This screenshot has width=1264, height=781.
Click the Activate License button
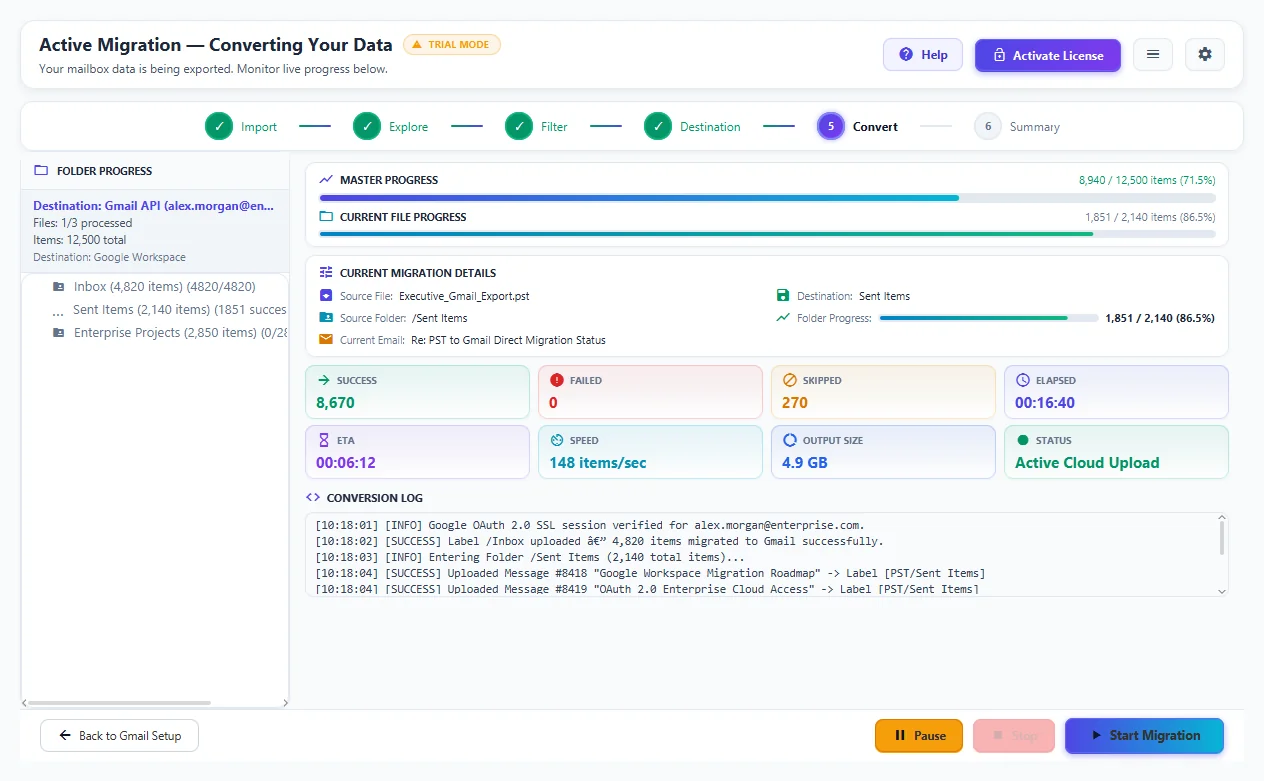pos(1048,55)
